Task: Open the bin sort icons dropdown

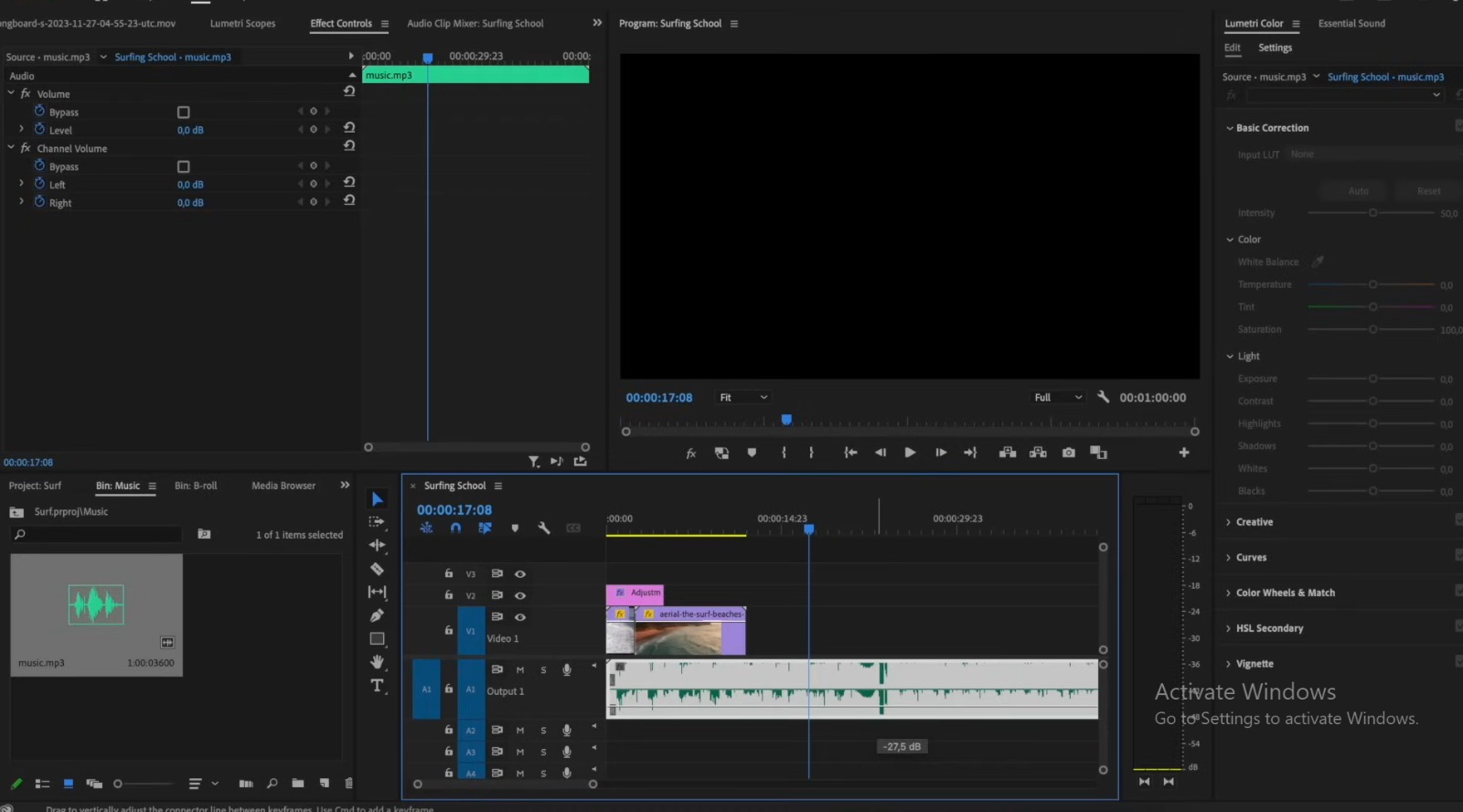Action: [203, 784]
